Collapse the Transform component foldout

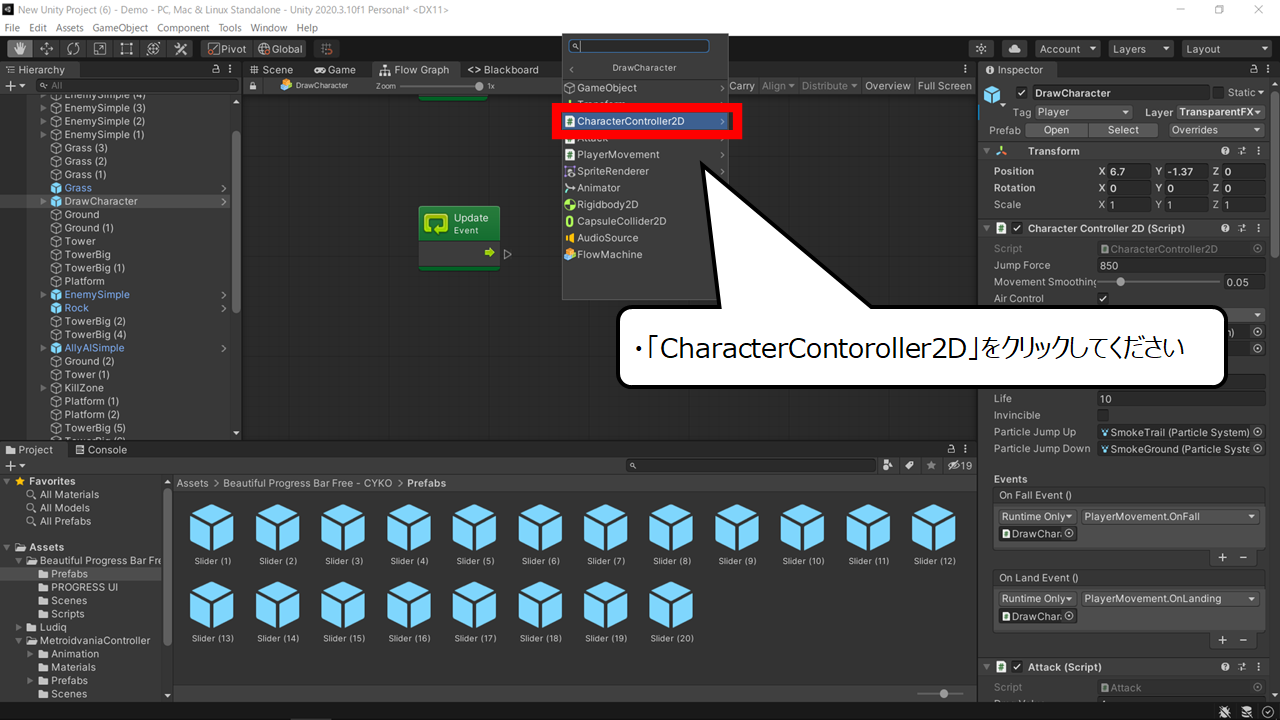(987, 151)
